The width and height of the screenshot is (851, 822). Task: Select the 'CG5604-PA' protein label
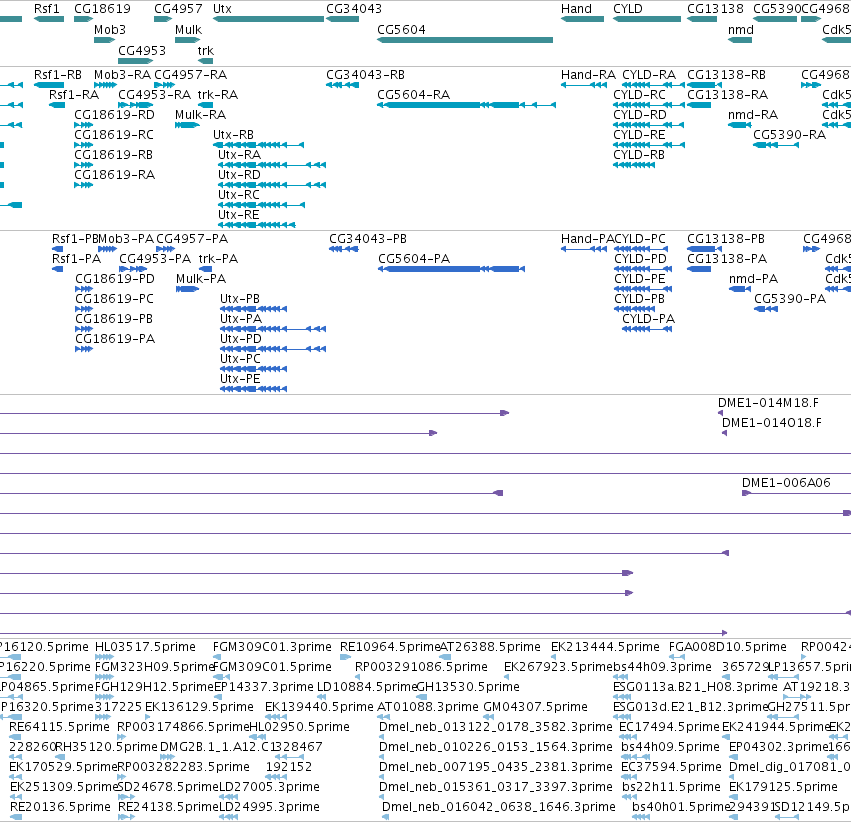click(x=414, y=259)
